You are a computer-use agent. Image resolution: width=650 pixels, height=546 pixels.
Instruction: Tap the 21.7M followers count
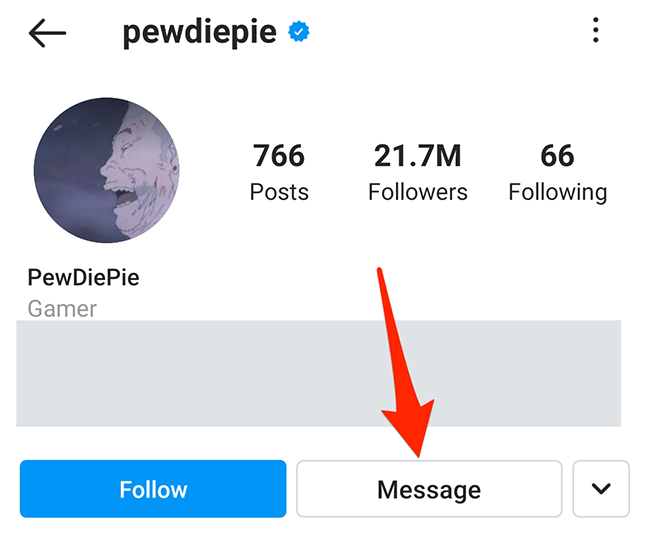click(417, 156)
